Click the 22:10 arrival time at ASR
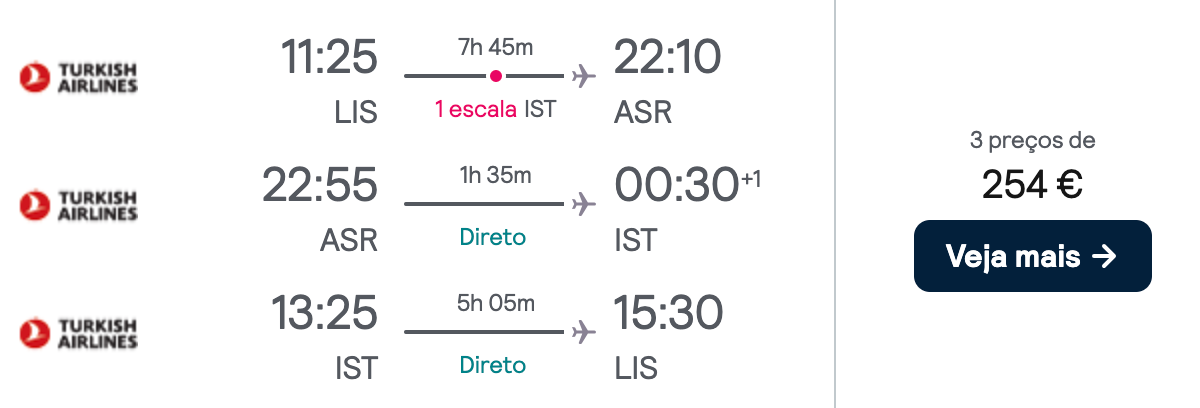Image resolution: width=1200 pixels, height=408 pixels. (x=667, y=57)
